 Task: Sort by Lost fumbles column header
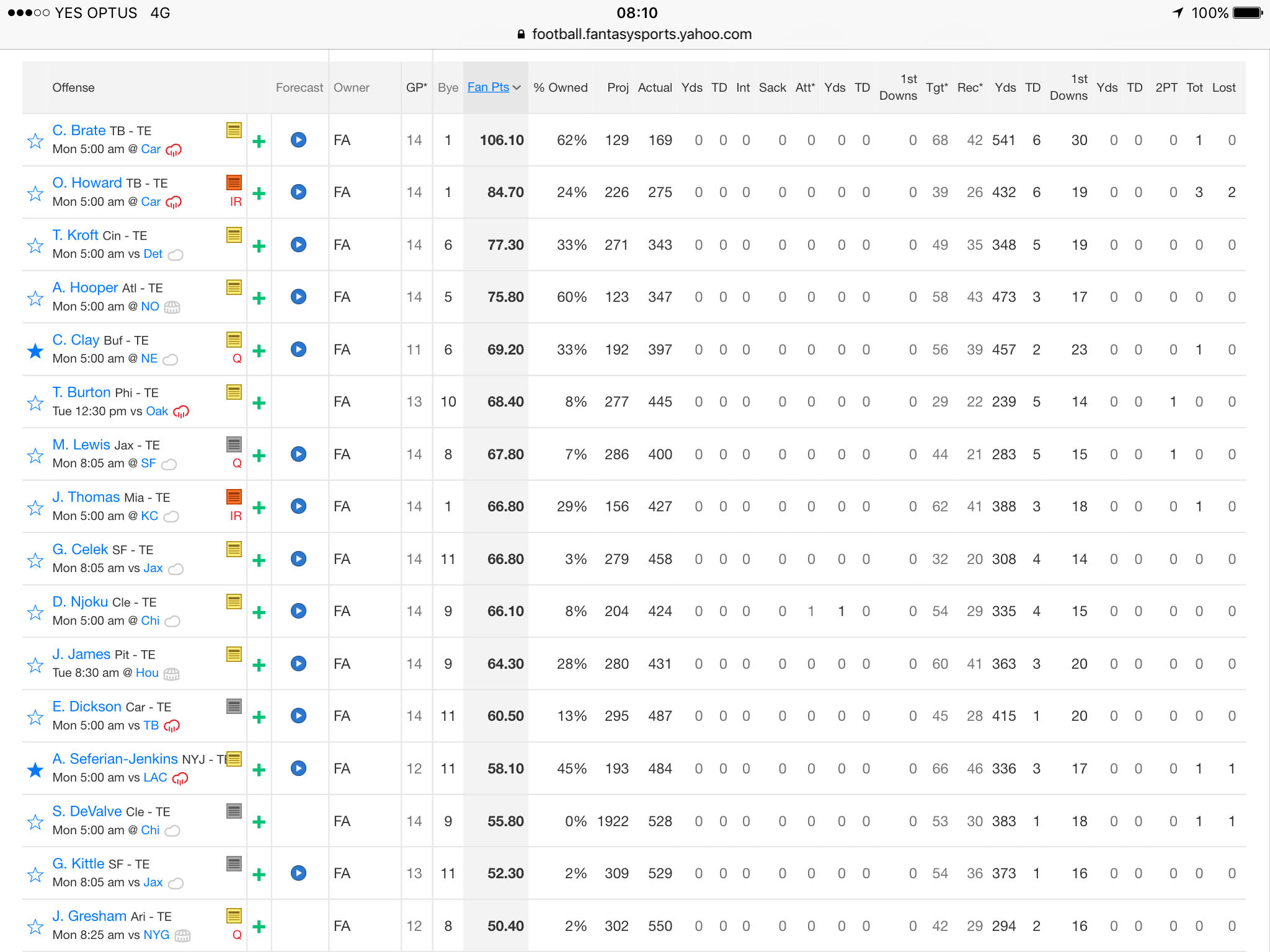pos(1223,87)
